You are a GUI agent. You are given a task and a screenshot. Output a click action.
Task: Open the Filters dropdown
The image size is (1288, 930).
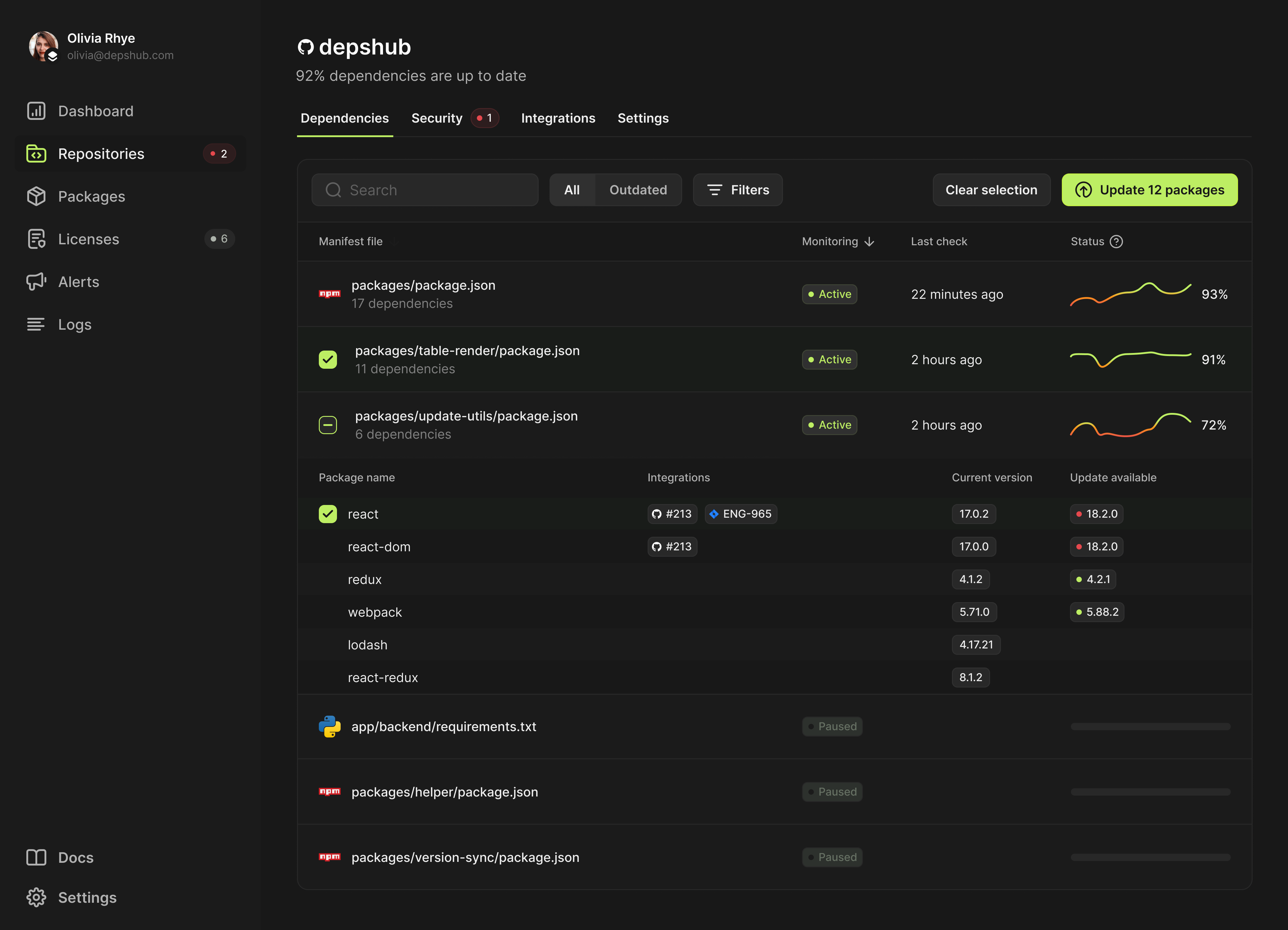(x=737, y=190)
